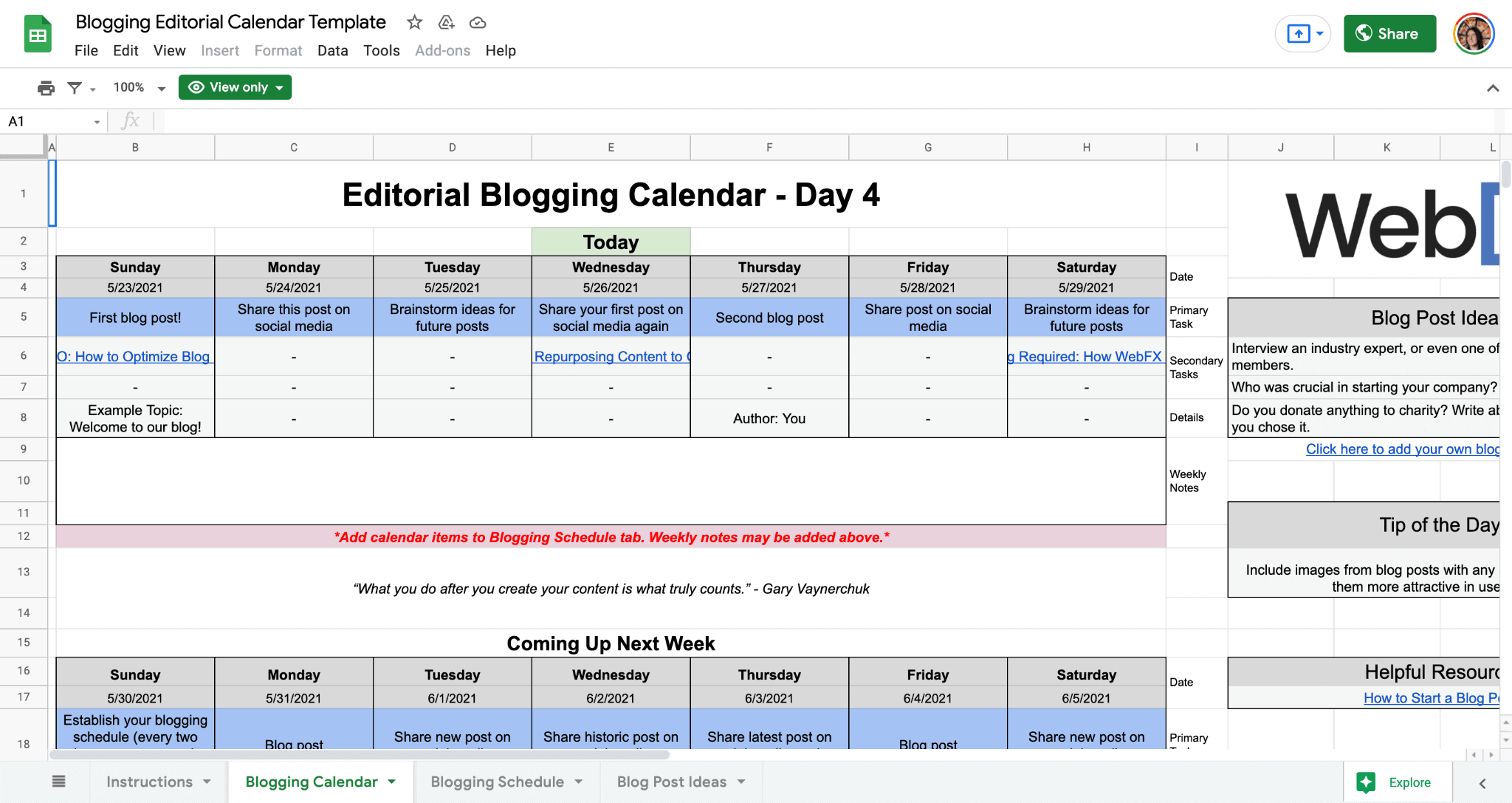This screenshot has height=803, width=1512.
Task: Open the Data menu
Action: (332, 51)
